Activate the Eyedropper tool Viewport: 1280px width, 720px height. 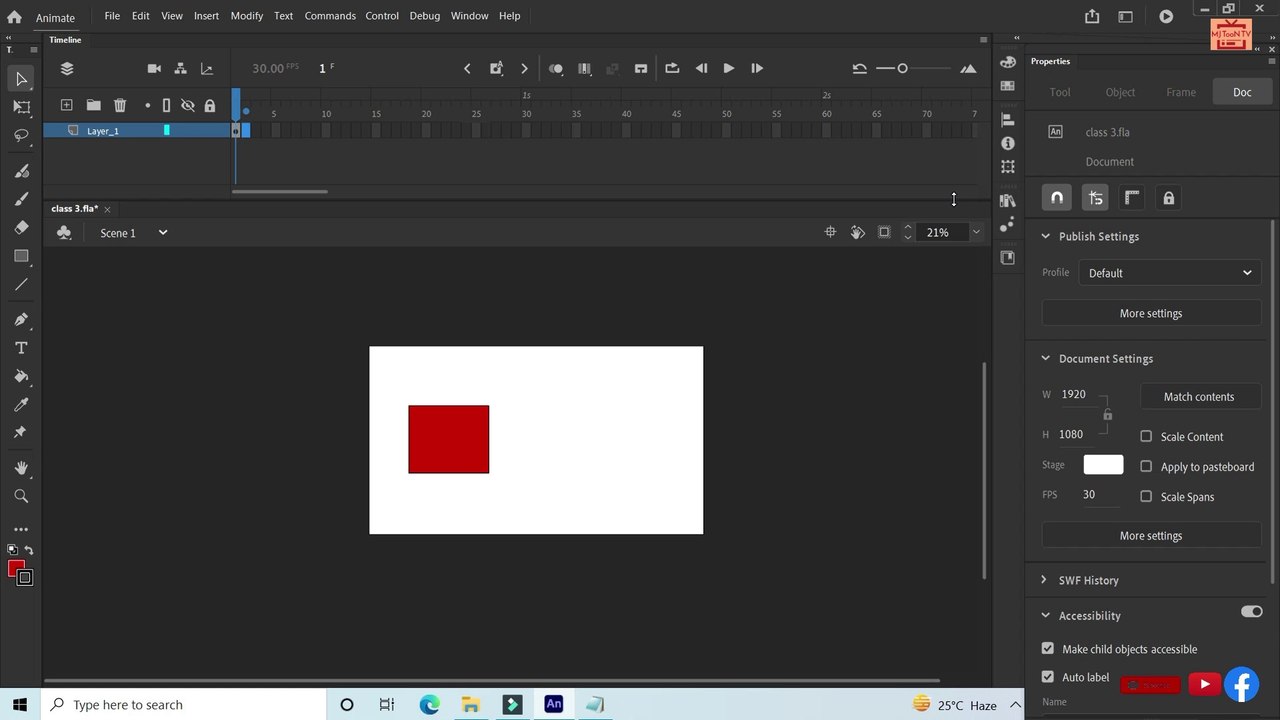point(21,405)
